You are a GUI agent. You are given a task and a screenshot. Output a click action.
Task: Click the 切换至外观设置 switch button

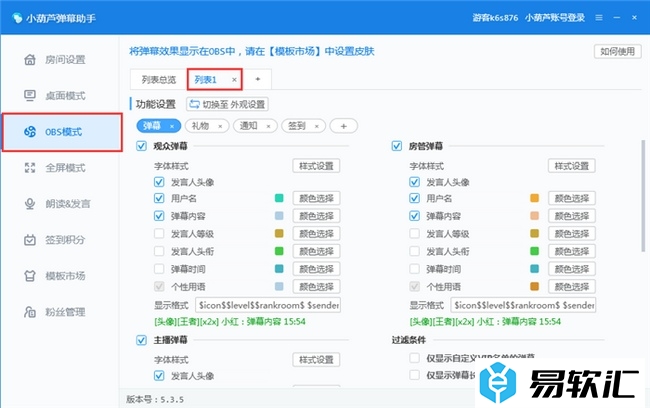[x=228, y=104]
